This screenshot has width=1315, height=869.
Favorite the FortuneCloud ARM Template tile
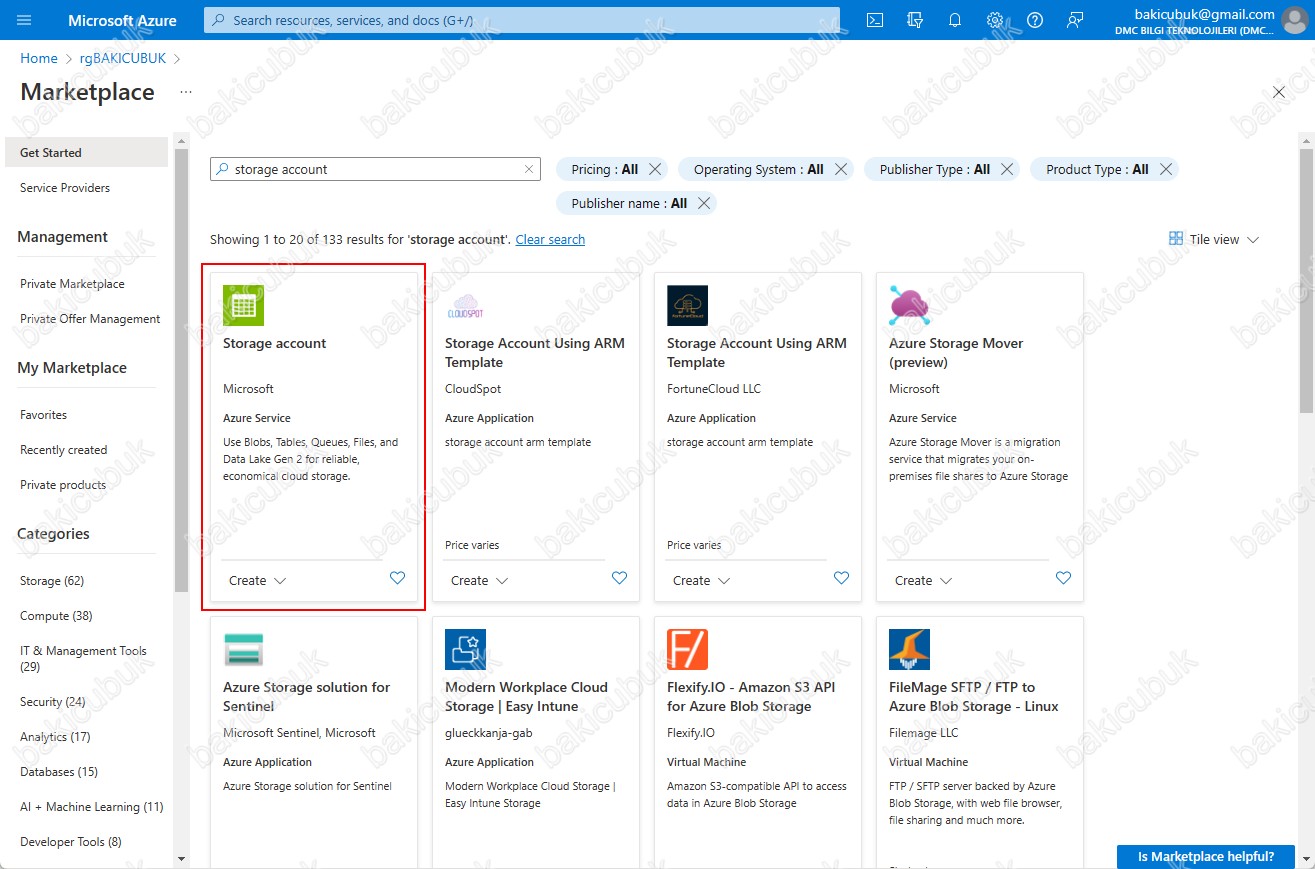[x=841, y=578]
